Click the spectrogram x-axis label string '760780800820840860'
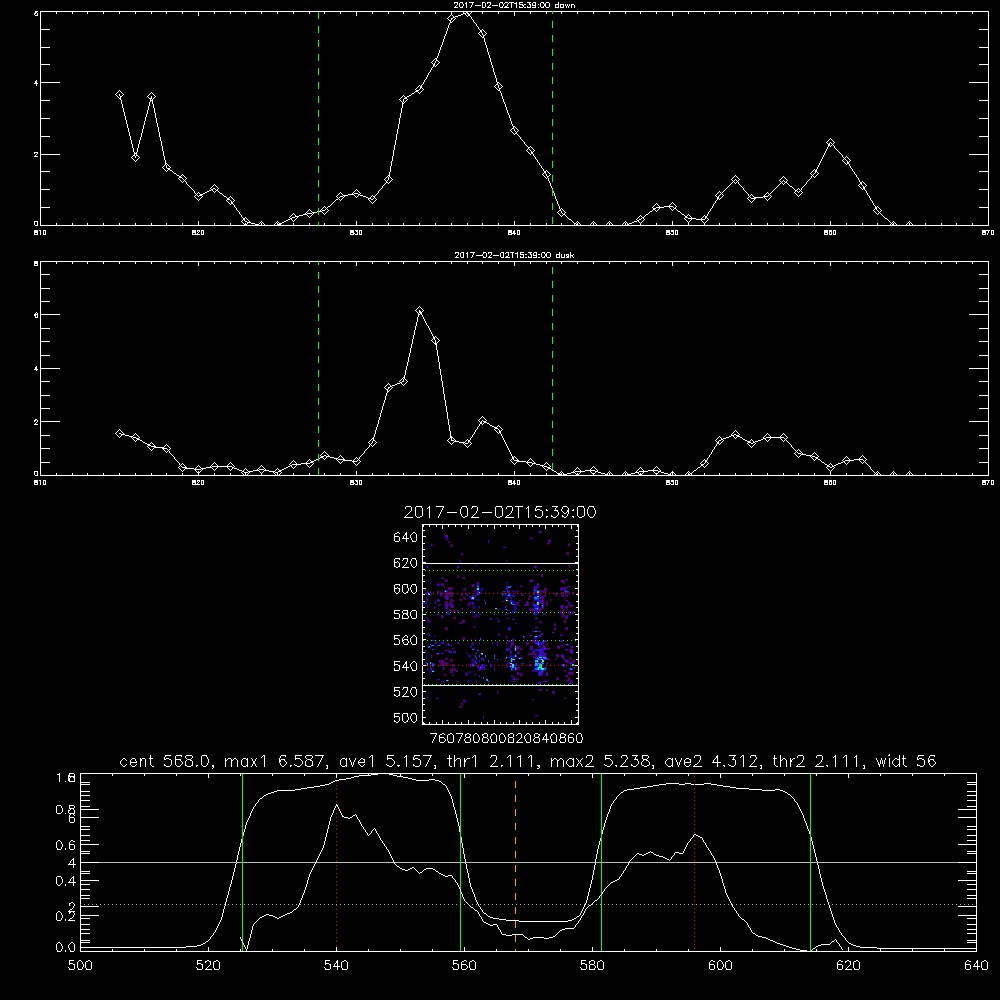 click(506, 739)
